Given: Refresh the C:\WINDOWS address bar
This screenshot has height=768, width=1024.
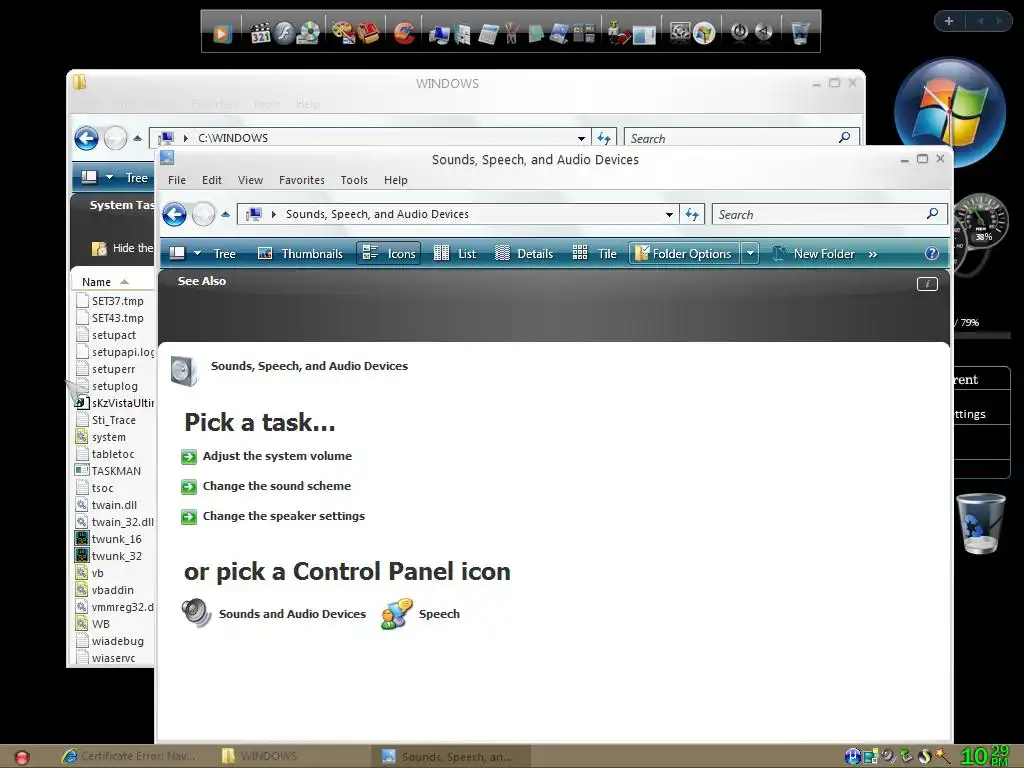Looking at the screenshot, I should (604, 138).
